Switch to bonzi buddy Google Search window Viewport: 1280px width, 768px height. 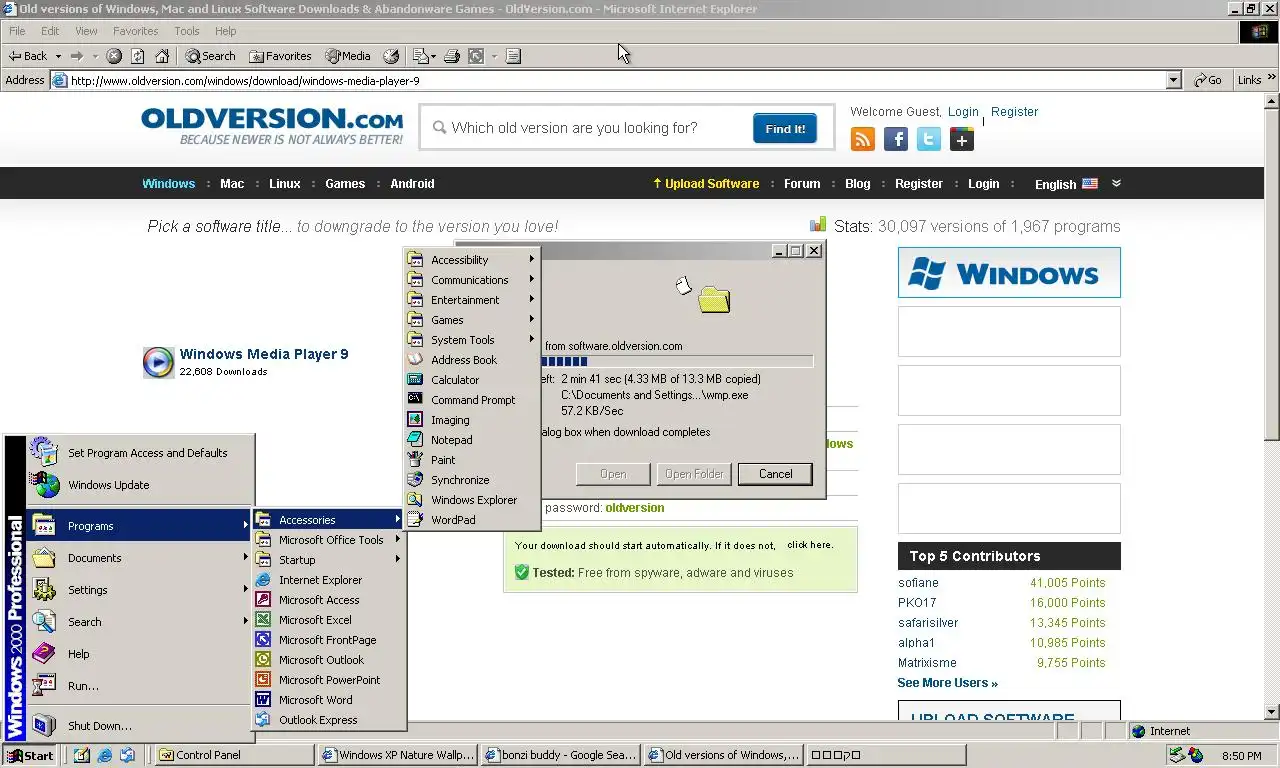click(560, 755)
